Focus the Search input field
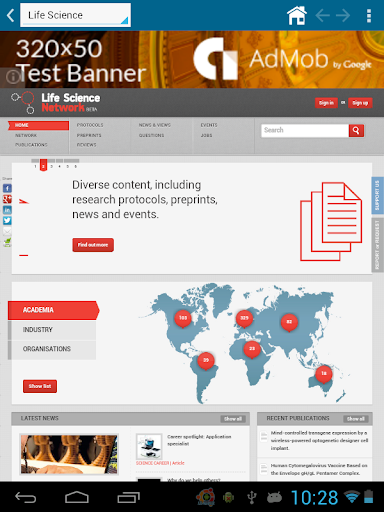 click(305, 131)
